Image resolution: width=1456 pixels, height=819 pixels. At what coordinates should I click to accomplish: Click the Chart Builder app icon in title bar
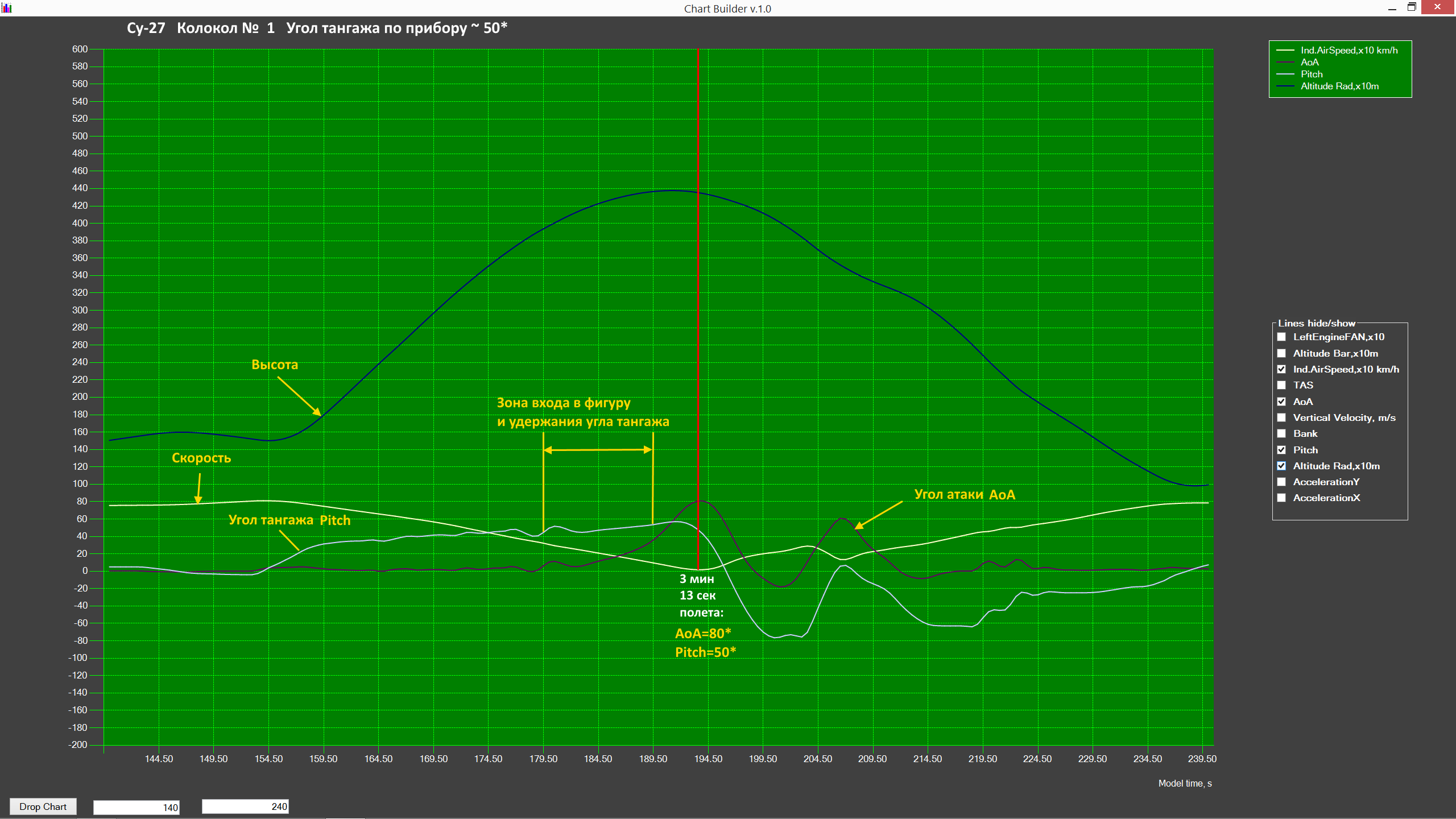coord(7,8)
